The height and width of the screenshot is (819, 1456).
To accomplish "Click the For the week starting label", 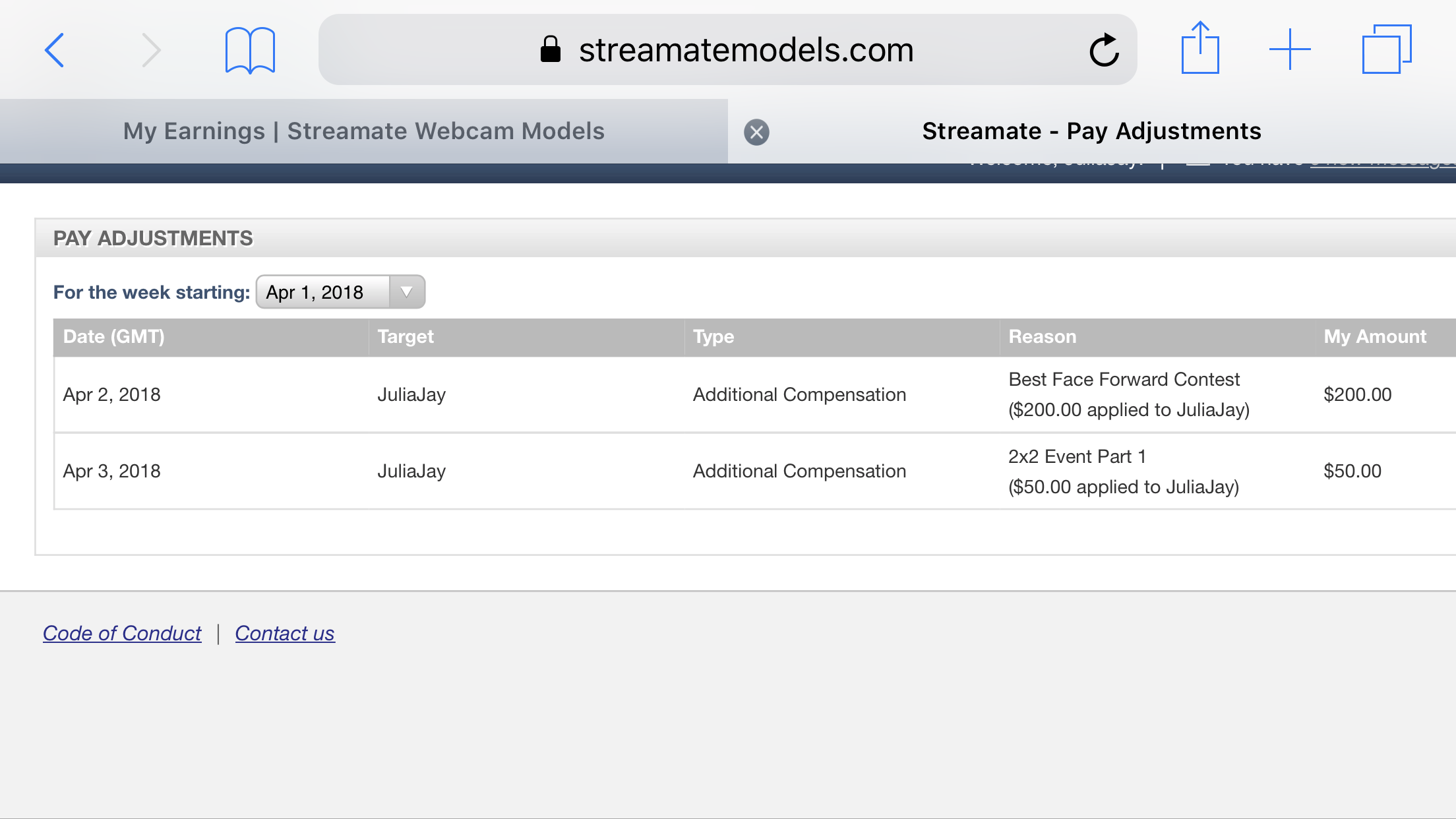I will [x=152, y=292].
